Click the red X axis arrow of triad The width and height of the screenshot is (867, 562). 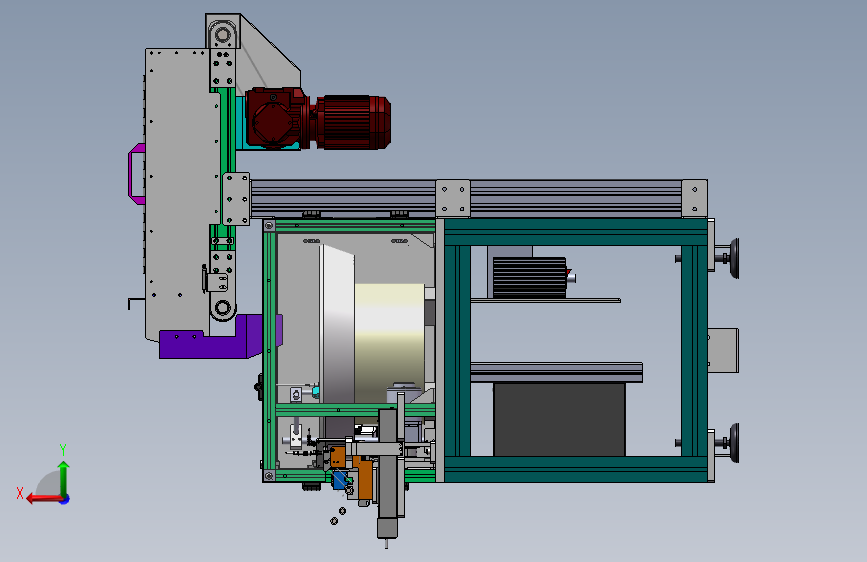coord(44,499)
